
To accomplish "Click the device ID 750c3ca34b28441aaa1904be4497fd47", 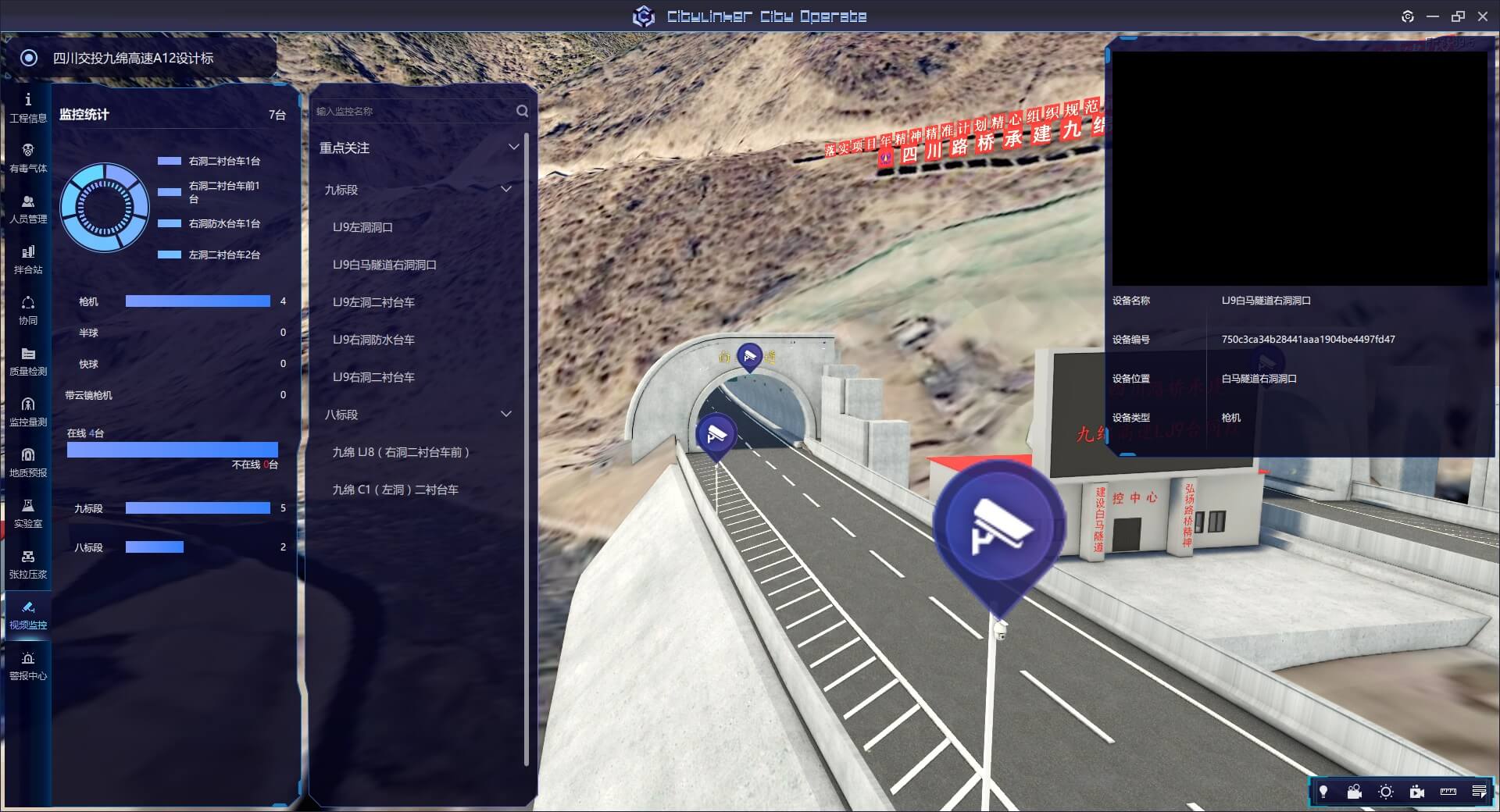I will [1308, 340].
